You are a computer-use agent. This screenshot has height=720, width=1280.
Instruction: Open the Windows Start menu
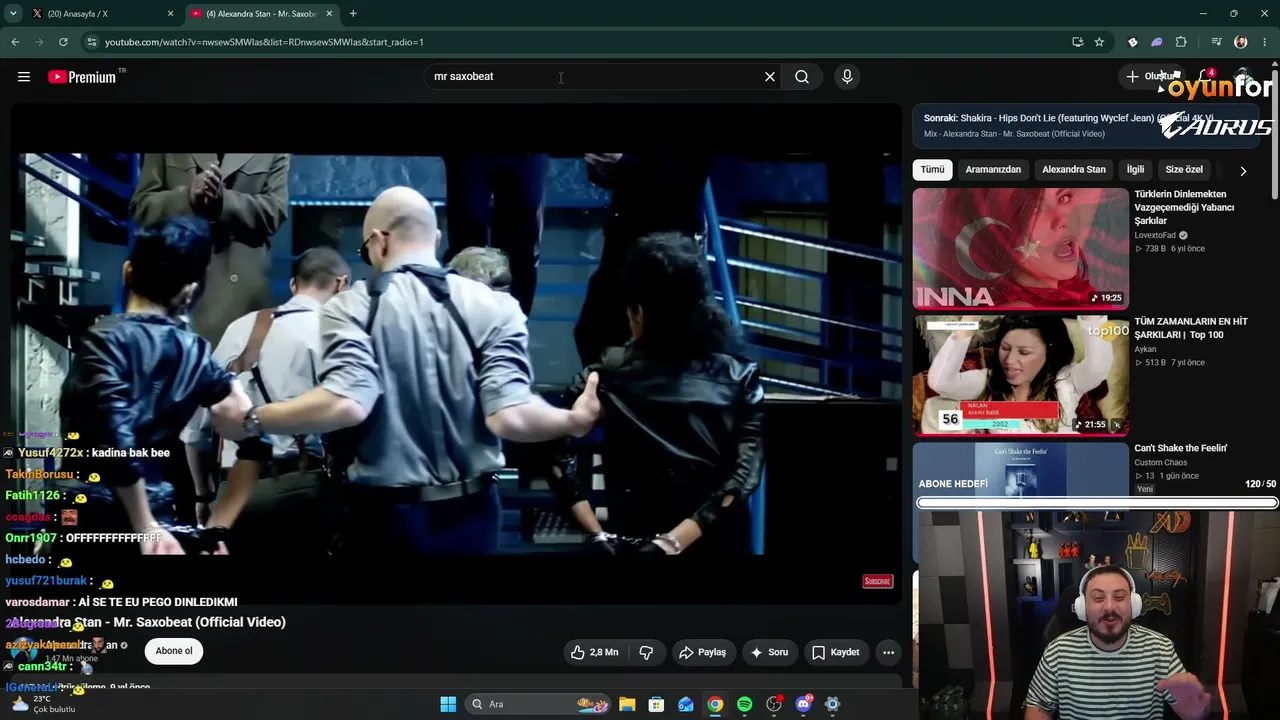tap(448, 704)
